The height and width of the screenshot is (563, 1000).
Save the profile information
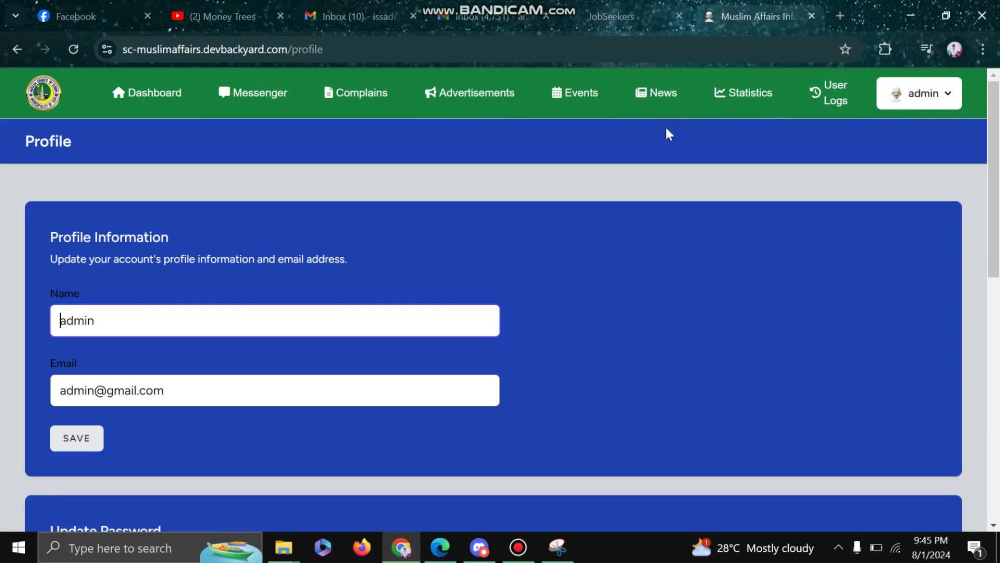pyautogui.click(x=77, y=438)
